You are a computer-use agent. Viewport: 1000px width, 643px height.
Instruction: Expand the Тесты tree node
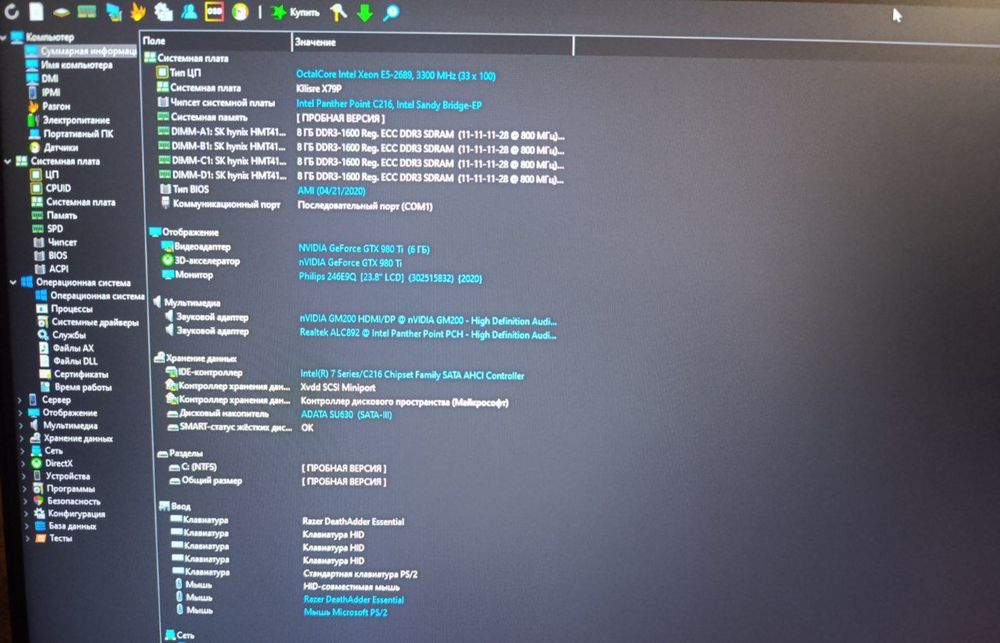pyautogui.click(x=27, y=538)
